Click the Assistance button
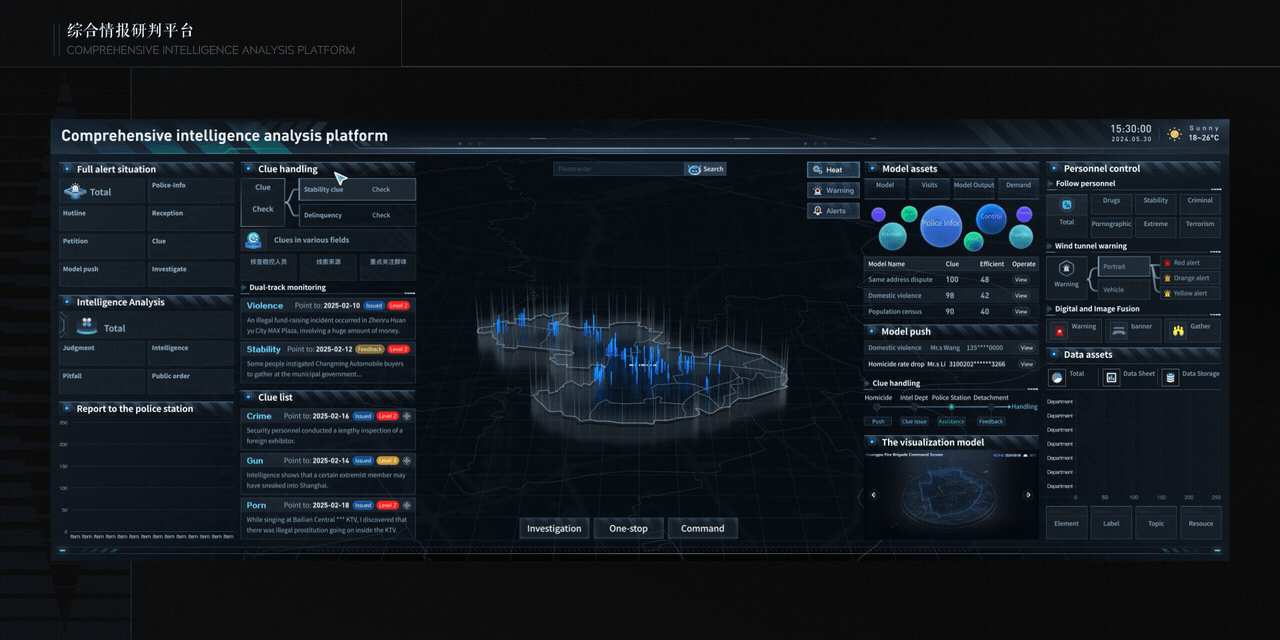 click(951, 422)
